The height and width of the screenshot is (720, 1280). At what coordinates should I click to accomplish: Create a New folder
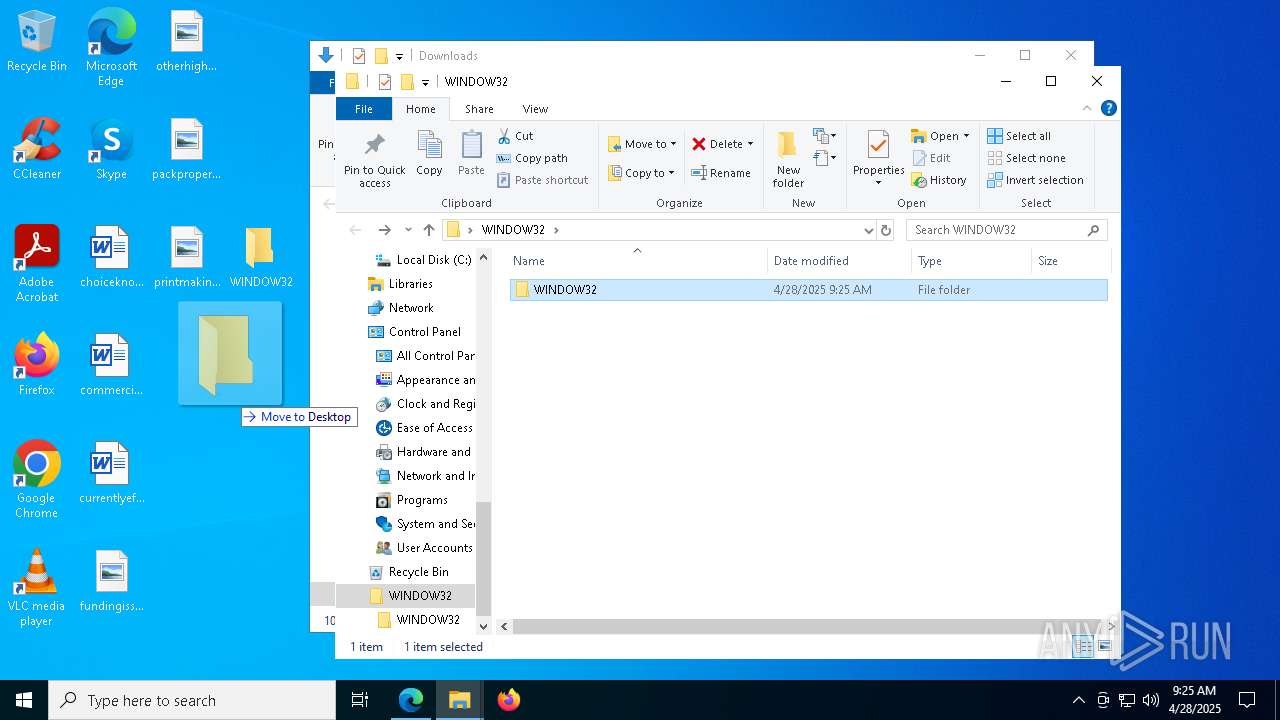788,159
